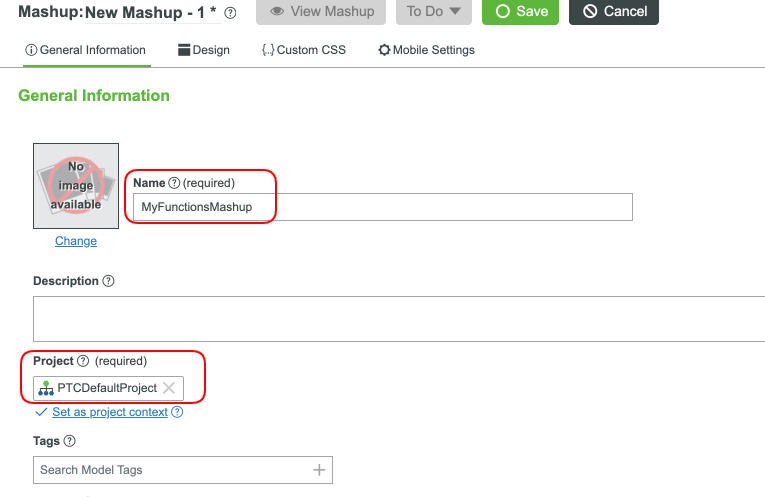Click plus icon in Tags search field

pos(319,470)
